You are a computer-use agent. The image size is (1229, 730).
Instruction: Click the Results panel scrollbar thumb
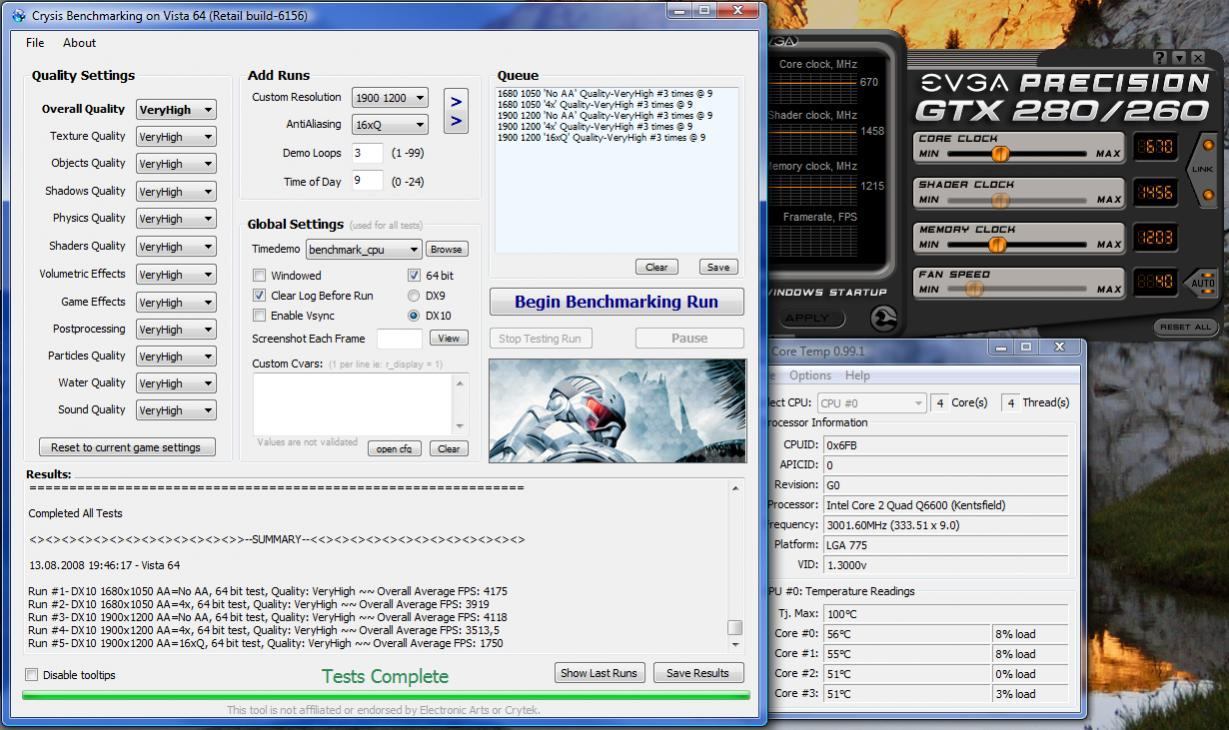735,628
